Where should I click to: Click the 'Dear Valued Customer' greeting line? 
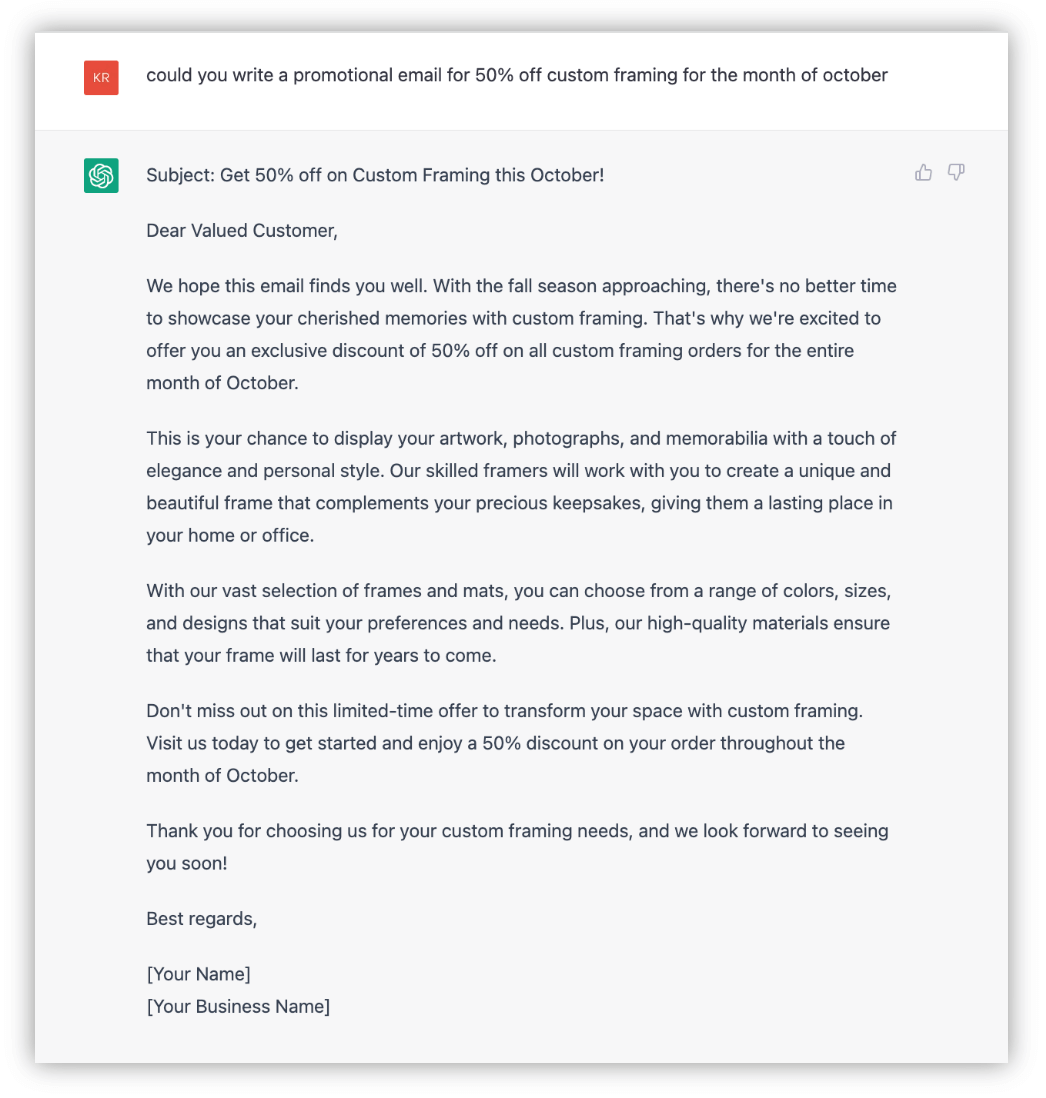coord(242,230)
